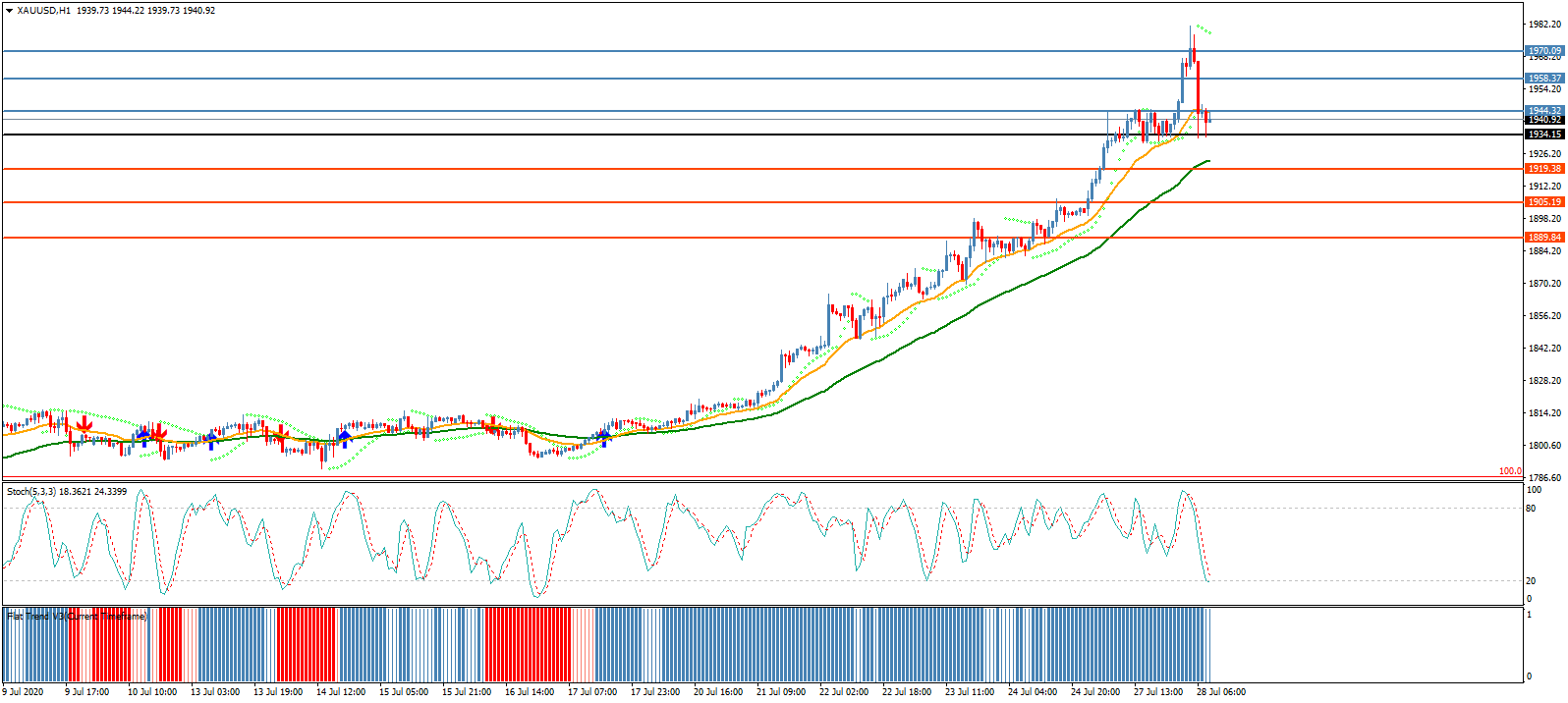Click the blue 1944.32 price level tag
This screenshot has width=1568, height=703.
pos(1543,111)
